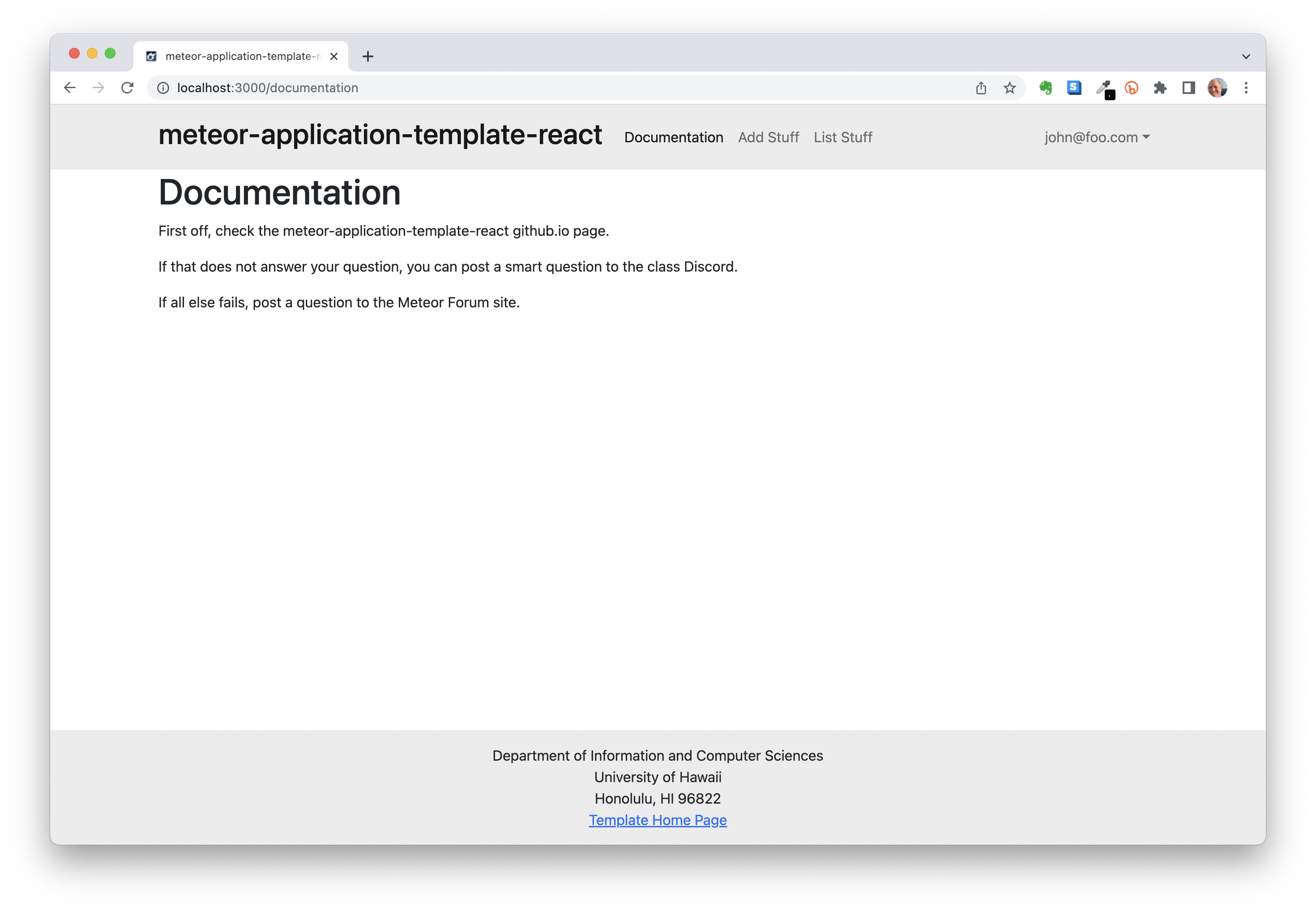Bookmark this page with star icon
Image resolution: width=1316 pixels, height=911 pixels.
(1009, 88)
